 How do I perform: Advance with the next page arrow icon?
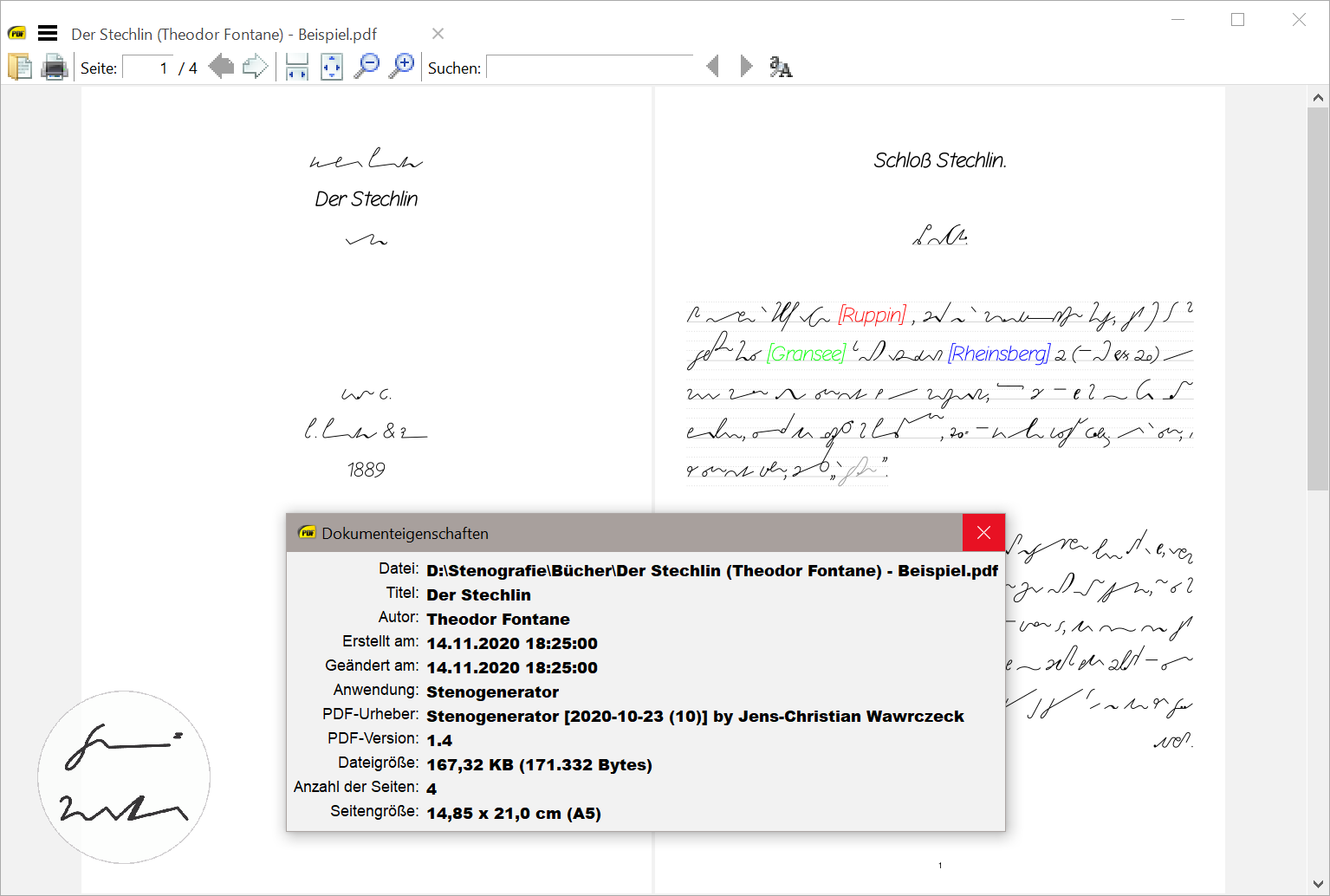[x=255, y=66]
